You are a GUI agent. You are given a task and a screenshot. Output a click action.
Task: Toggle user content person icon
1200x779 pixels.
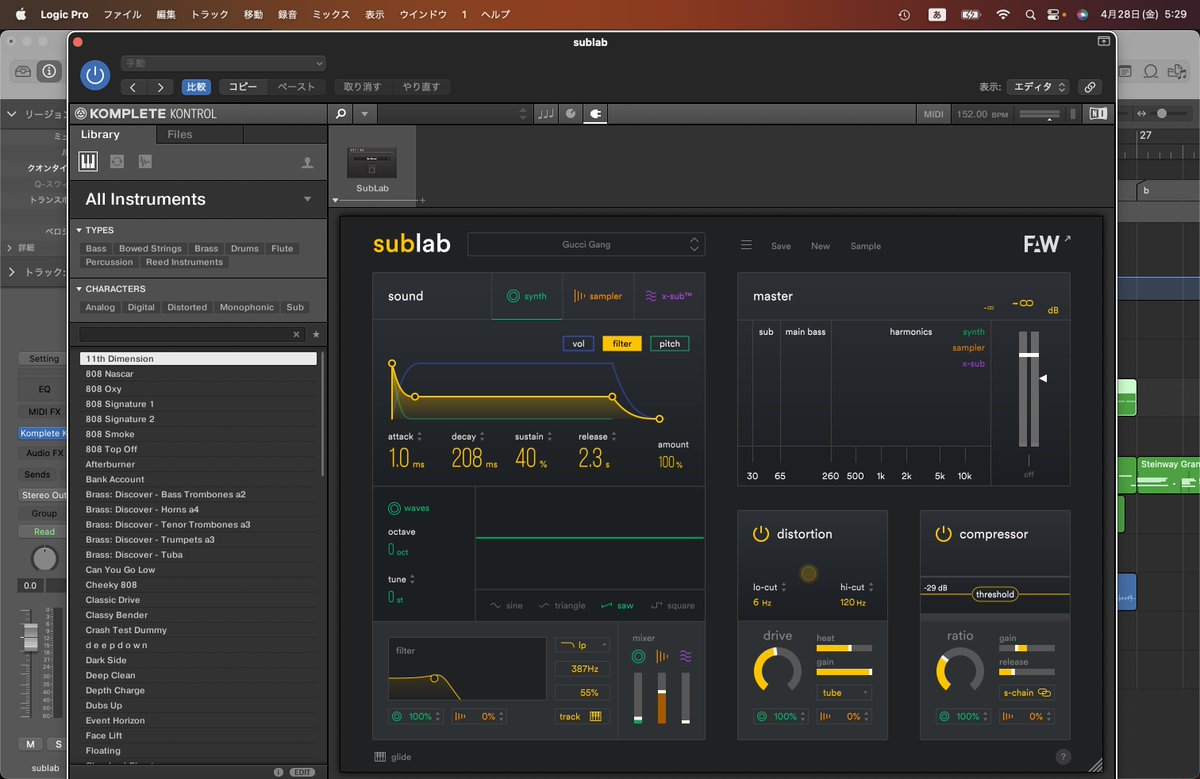coord(307,162)
